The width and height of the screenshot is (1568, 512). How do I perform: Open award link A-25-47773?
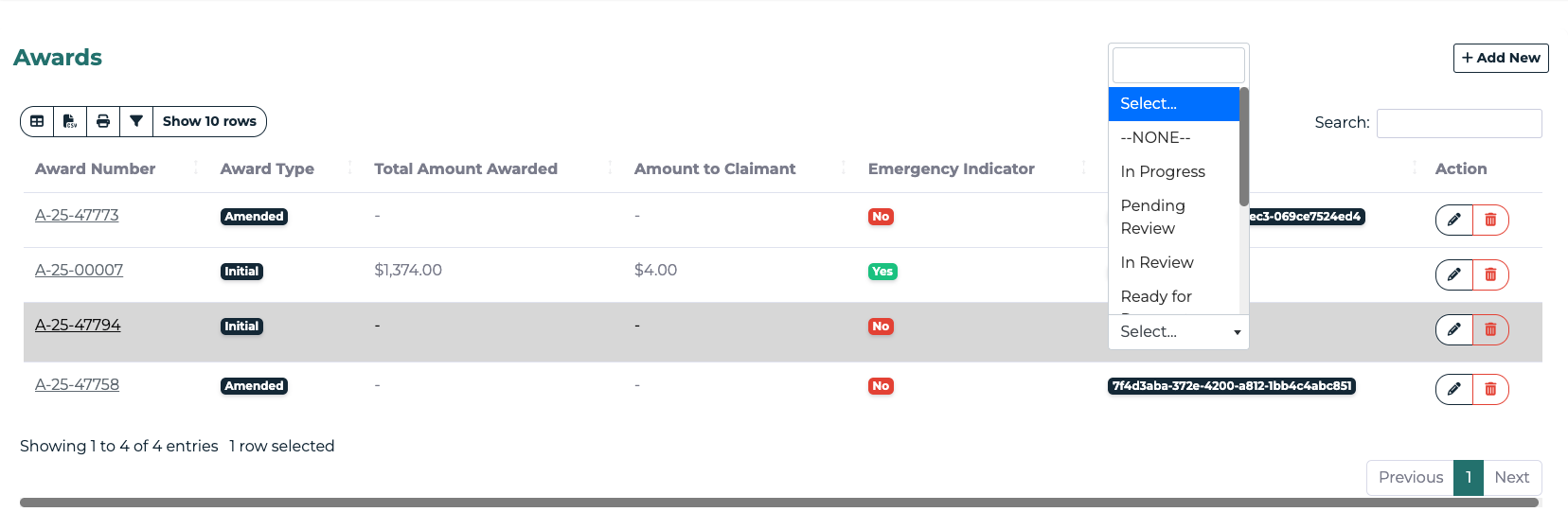[77, 216]
